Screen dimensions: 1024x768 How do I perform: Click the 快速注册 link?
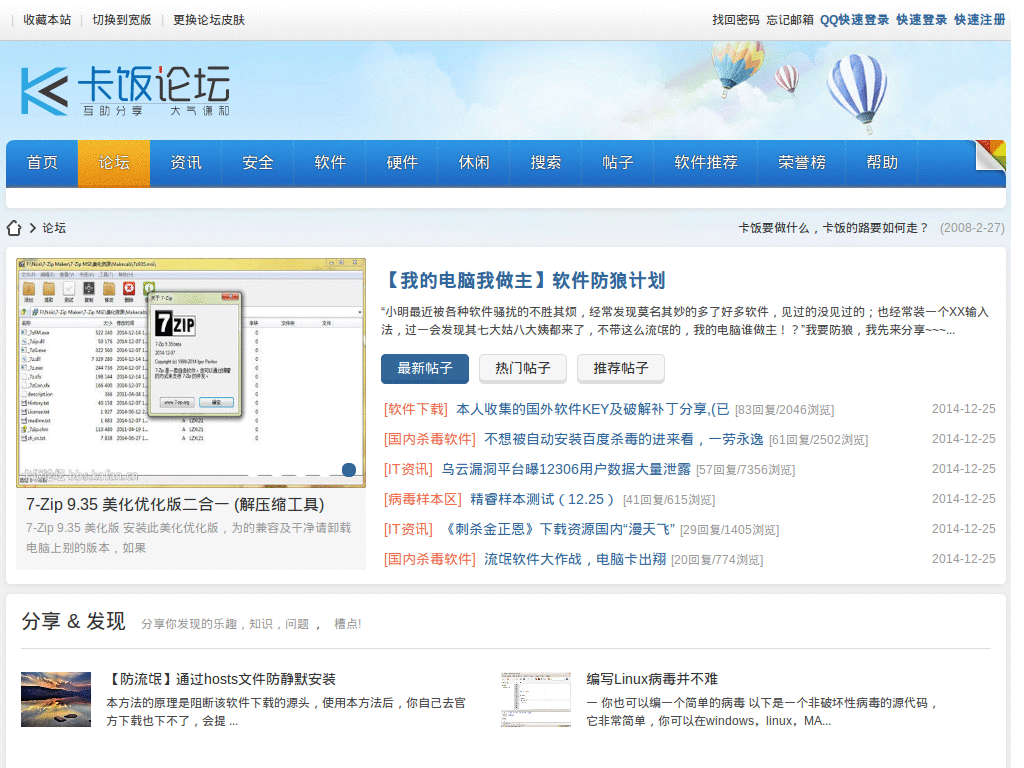979,20
